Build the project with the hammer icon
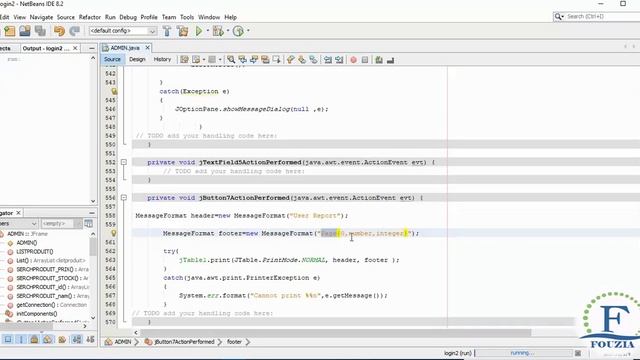The image size is (640, 360). 167,31
